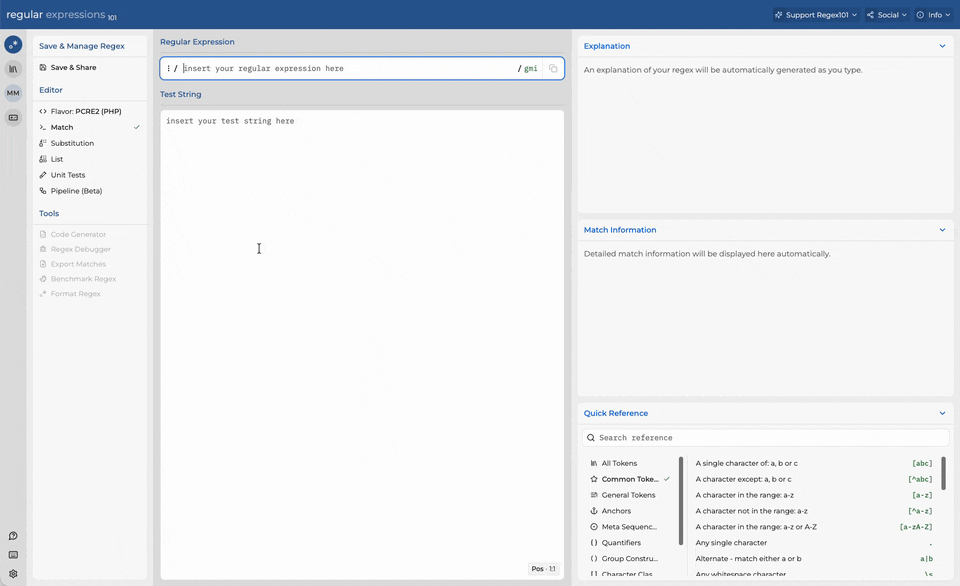Click the General Tokens icon

[x=594, y=495]
